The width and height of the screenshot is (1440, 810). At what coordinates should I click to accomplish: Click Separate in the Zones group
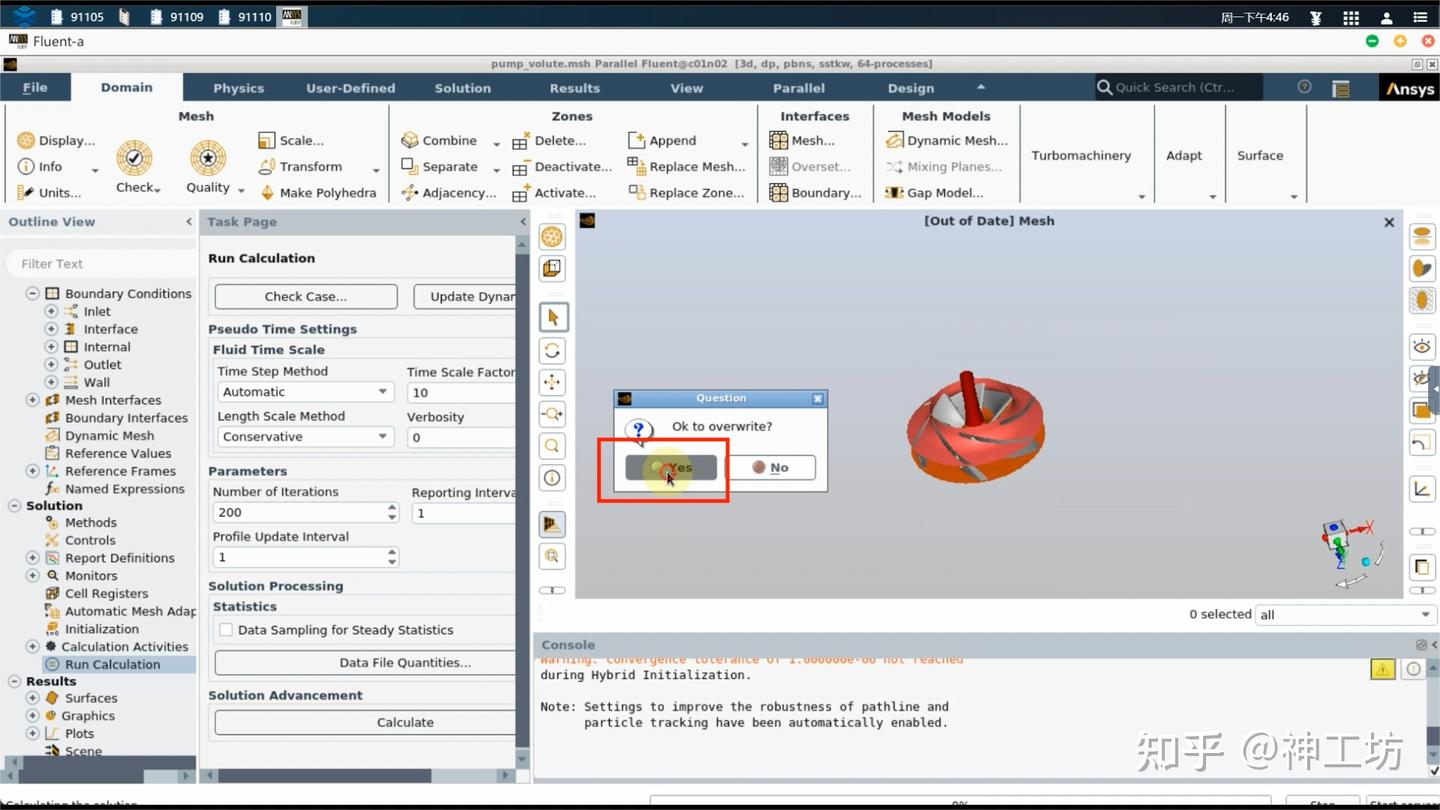coord(439,167)
